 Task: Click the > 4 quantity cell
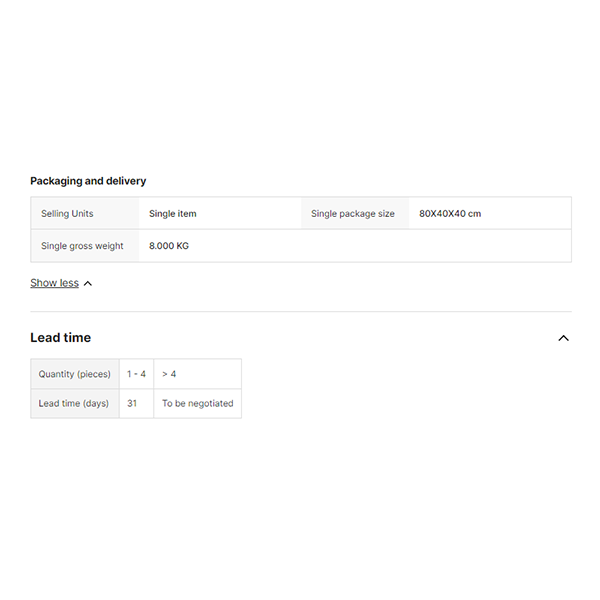169,374
